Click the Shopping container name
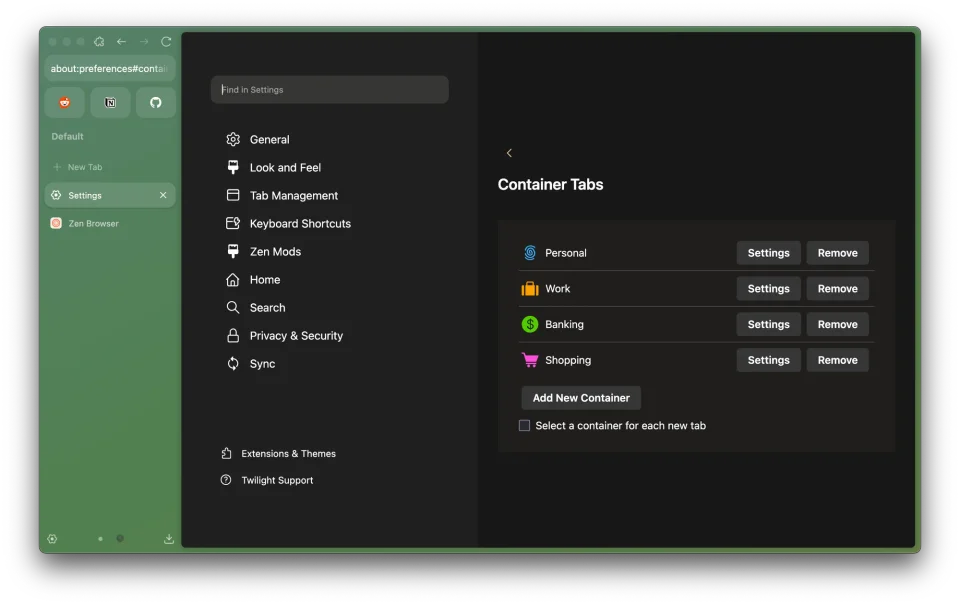The width and height of the screenshot is (960, 605). click(568, 360)
